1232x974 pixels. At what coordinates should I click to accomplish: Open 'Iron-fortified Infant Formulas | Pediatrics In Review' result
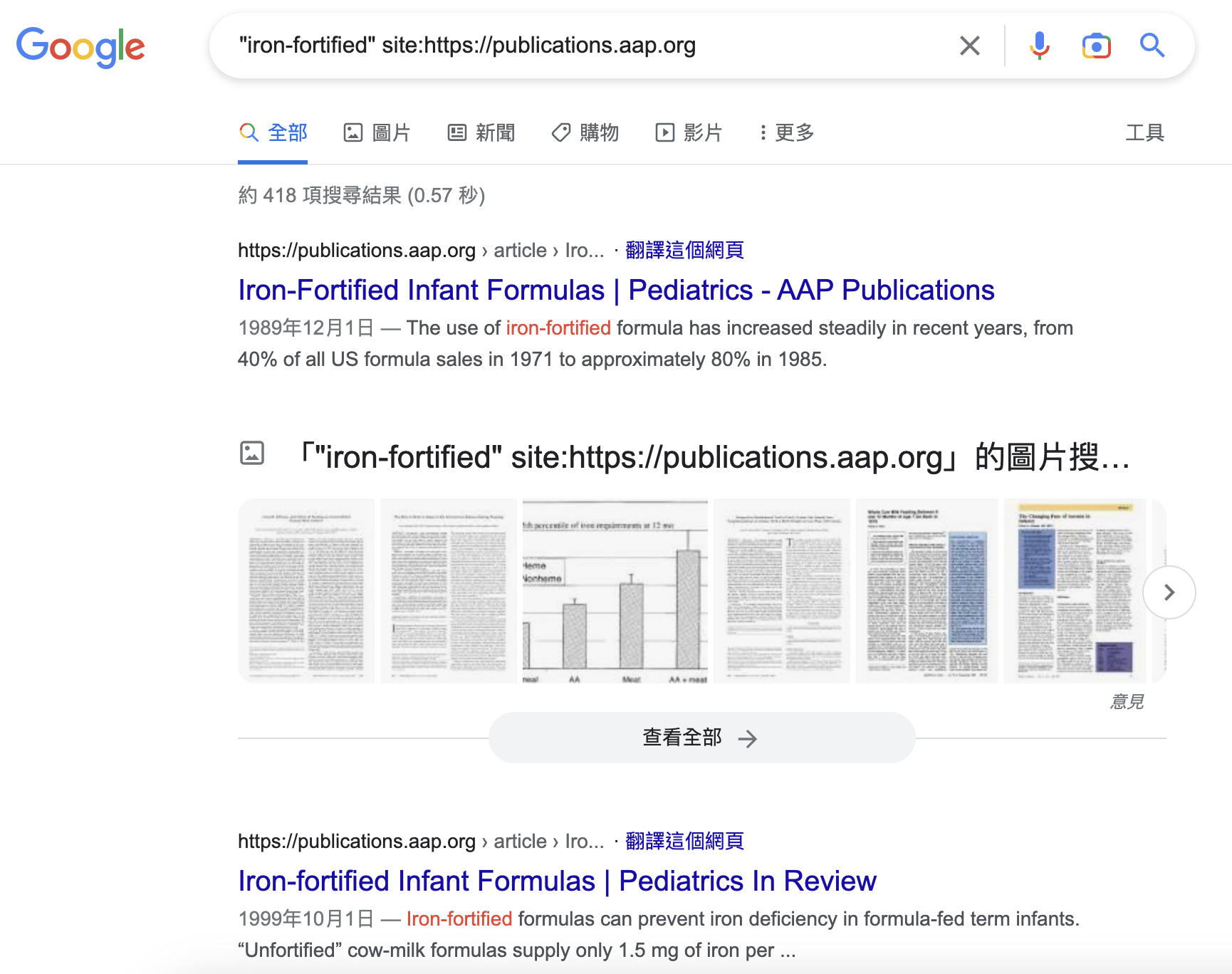557,881
